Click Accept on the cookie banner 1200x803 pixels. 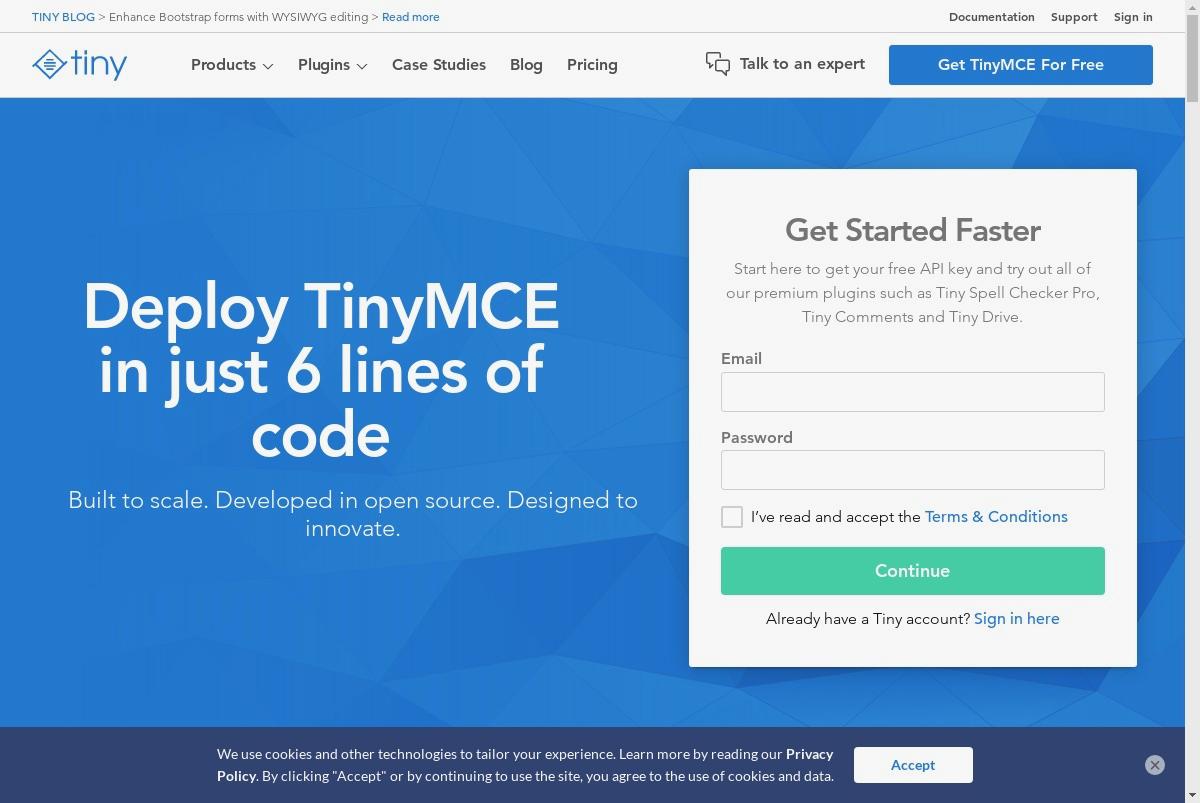(913, 765)
